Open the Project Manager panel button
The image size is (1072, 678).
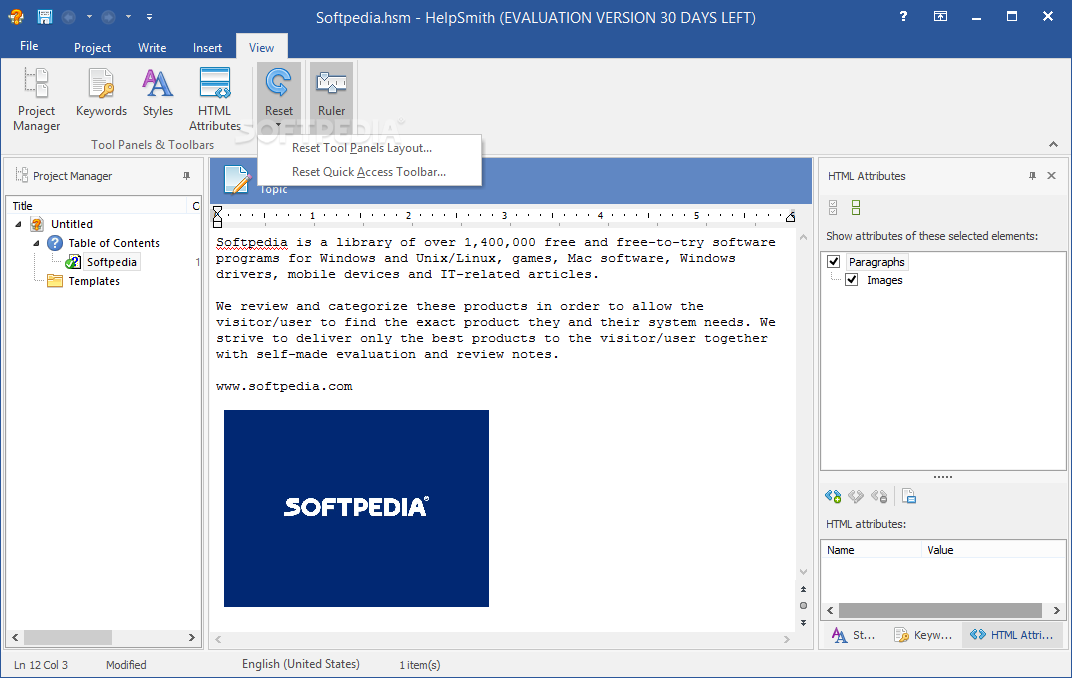[36, 100]
